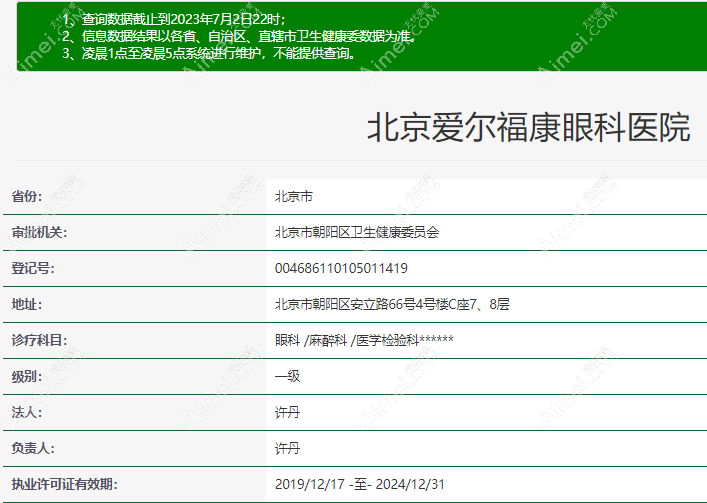The width and height of the screenshot is (707, 503).
Task: Select the hospital title 北京爱尔福康眼科医院
Action: pos(528,127)
